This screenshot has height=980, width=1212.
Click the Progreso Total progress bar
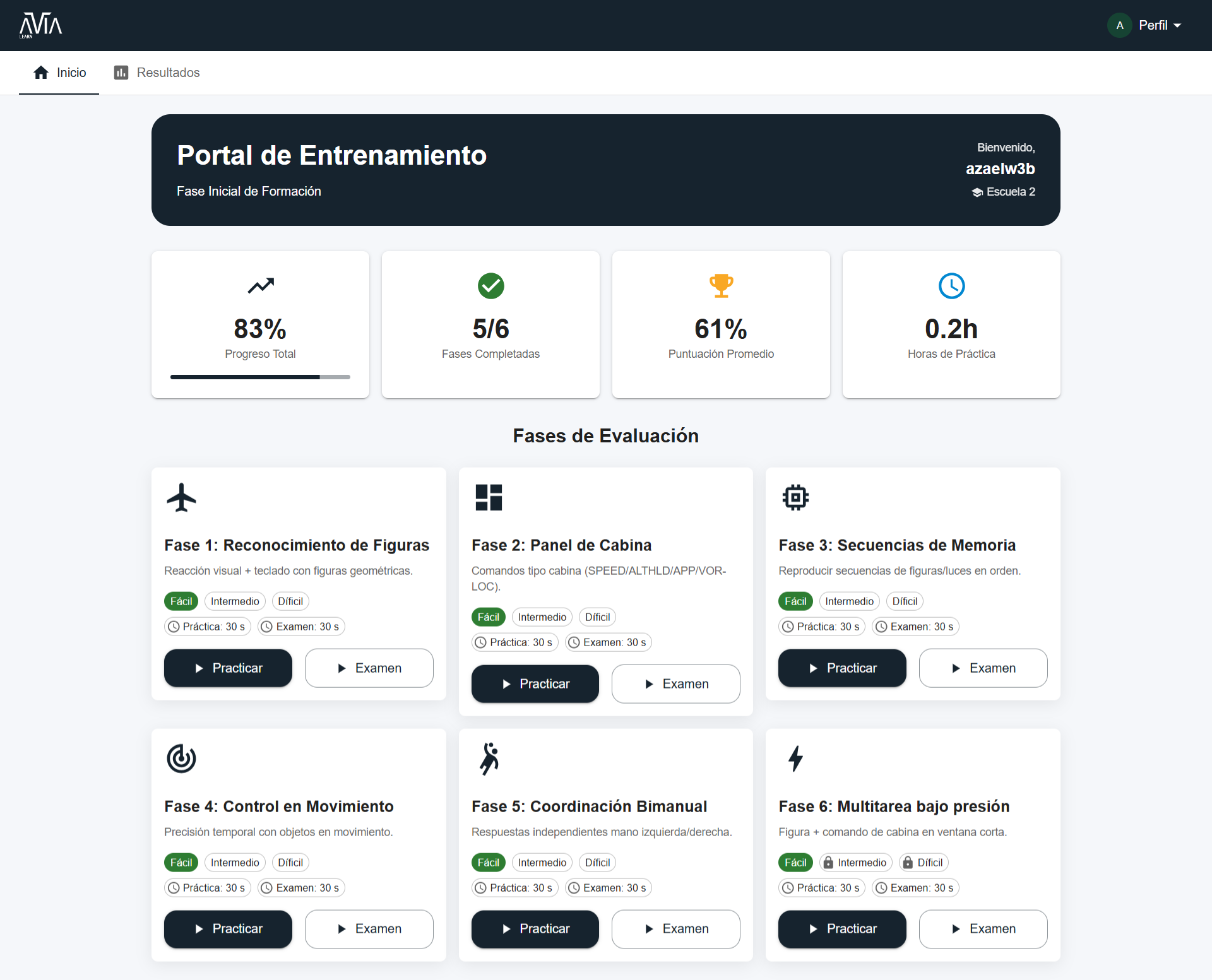(x=259, y=377)
